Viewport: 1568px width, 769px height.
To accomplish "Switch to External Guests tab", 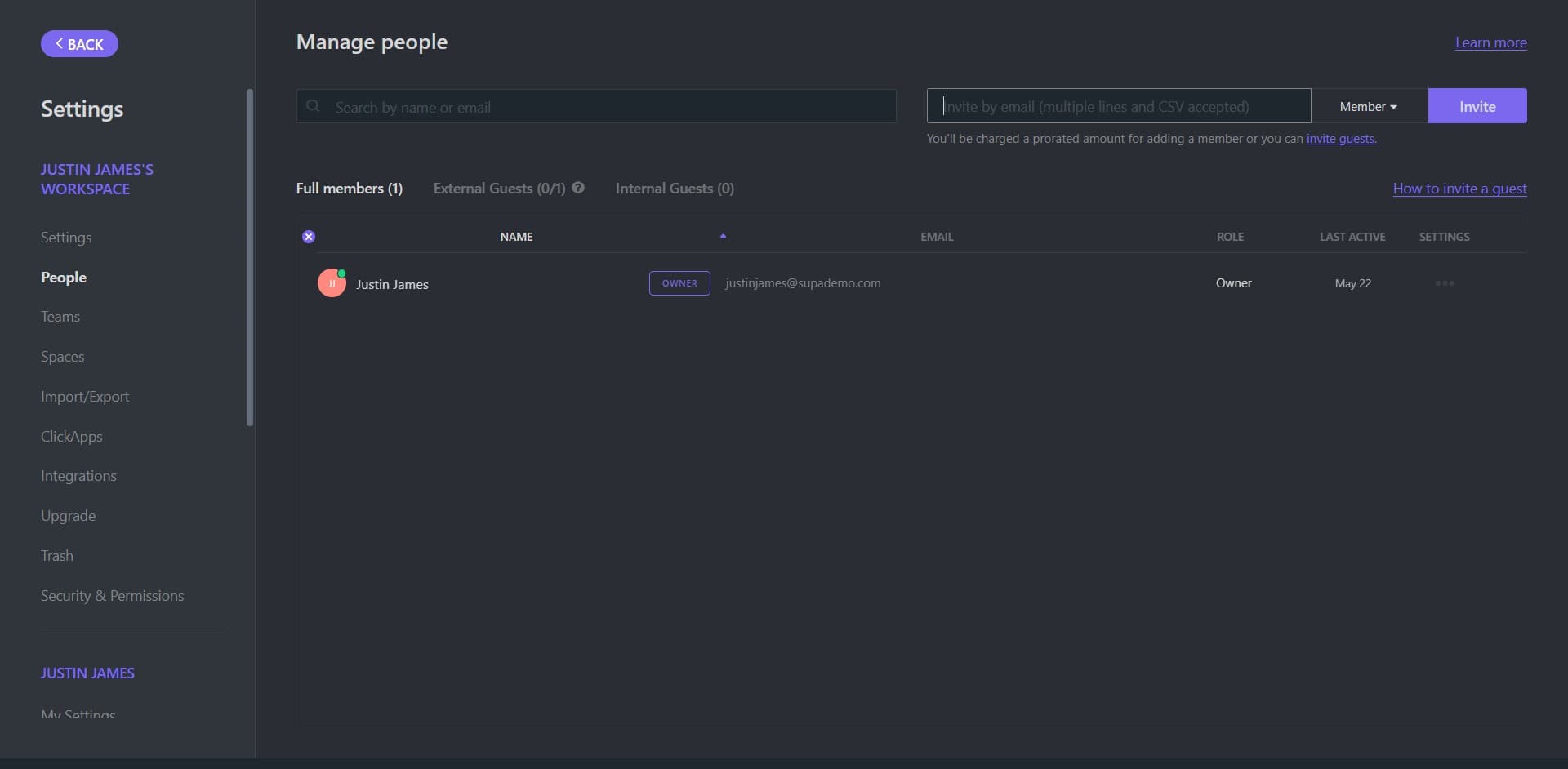I will 499,189.
